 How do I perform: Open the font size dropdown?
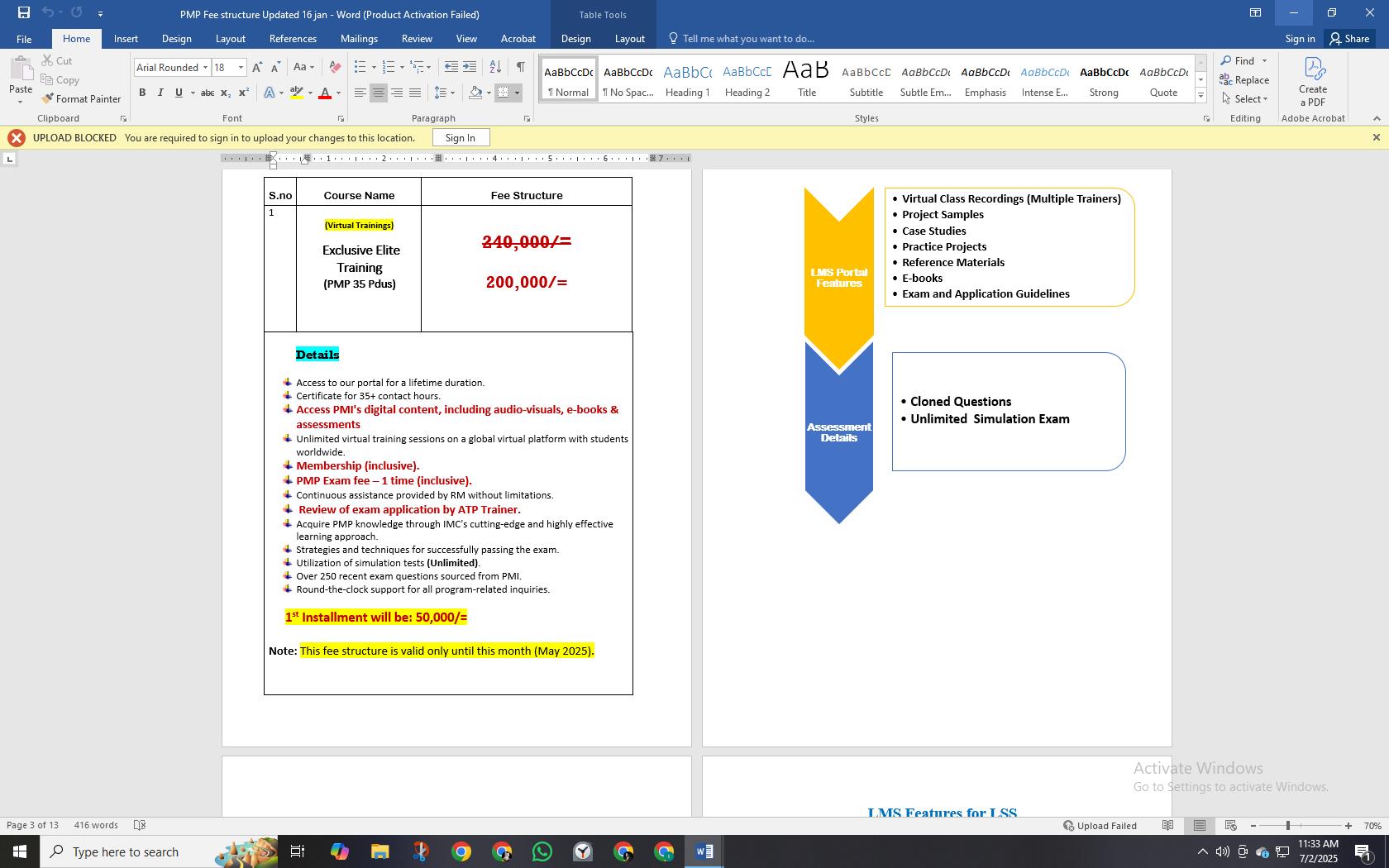point(241,67)
